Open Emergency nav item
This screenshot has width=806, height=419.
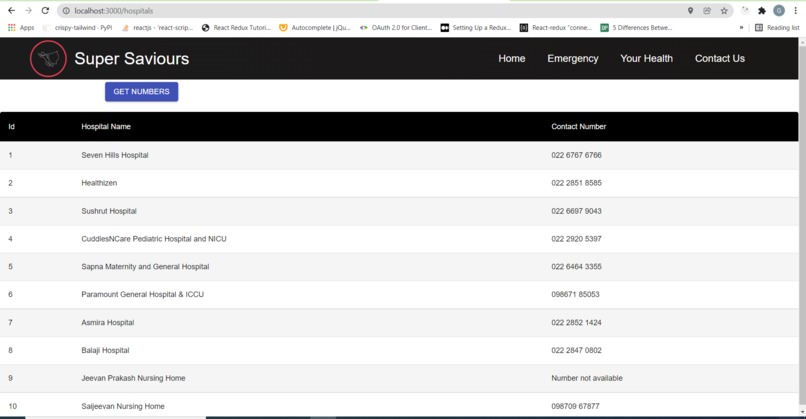pyautogui.click(x=573, y=59)
